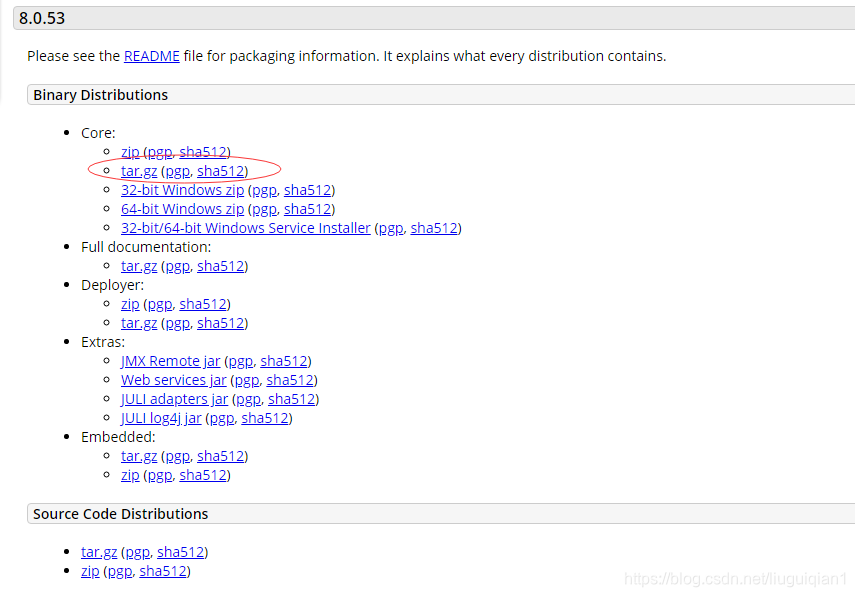Open sha512 for JMX Remote jar

(x=284, y=361)
